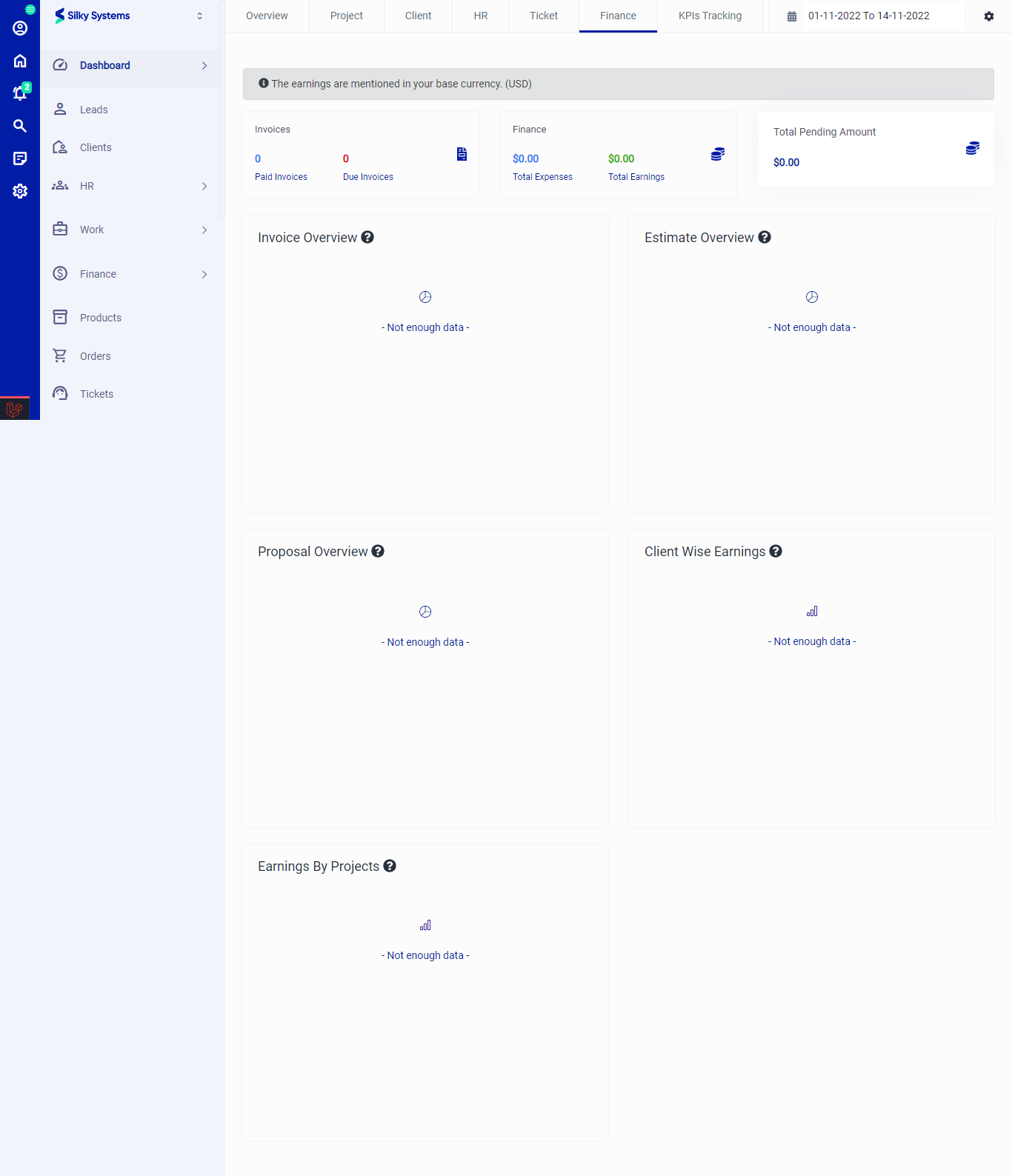Switch to the KPIs Tracking tab

tap(710, 16)
